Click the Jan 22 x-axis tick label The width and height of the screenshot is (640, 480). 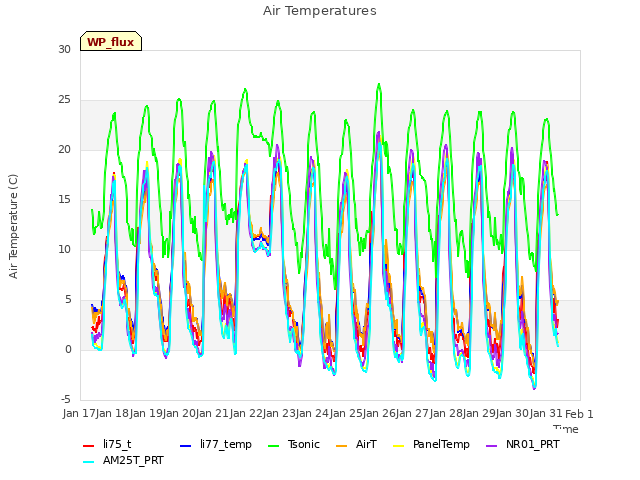point(246,414)
